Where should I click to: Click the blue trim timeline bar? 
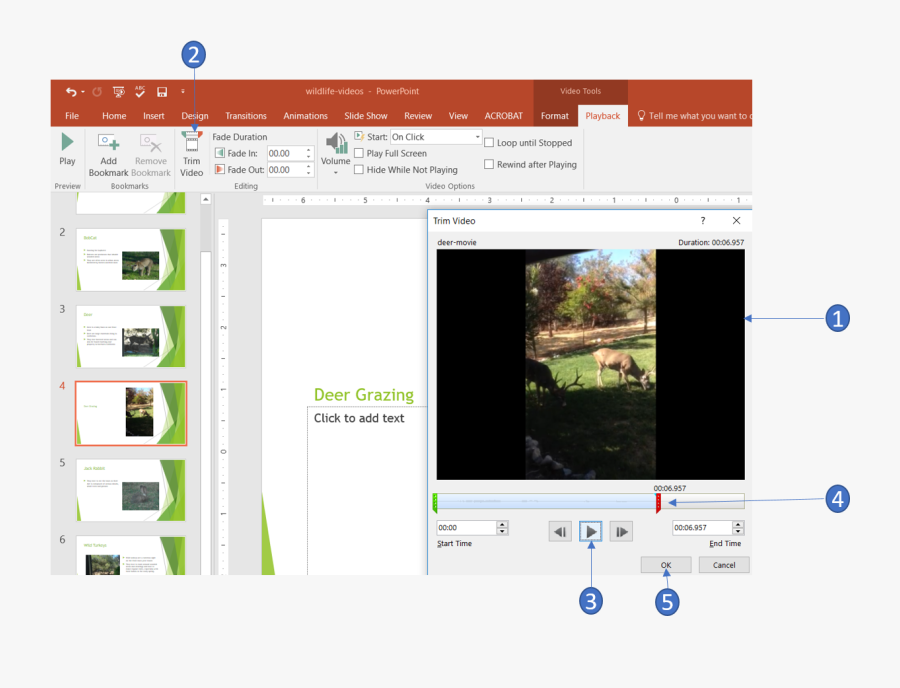coord(547,502)
